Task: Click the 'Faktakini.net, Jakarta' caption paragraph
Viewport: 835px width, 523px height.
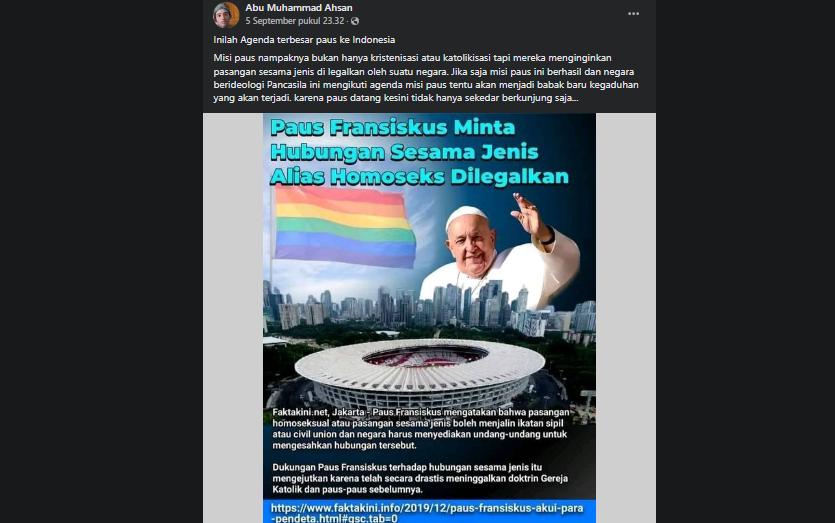Action: click(421, 429)
